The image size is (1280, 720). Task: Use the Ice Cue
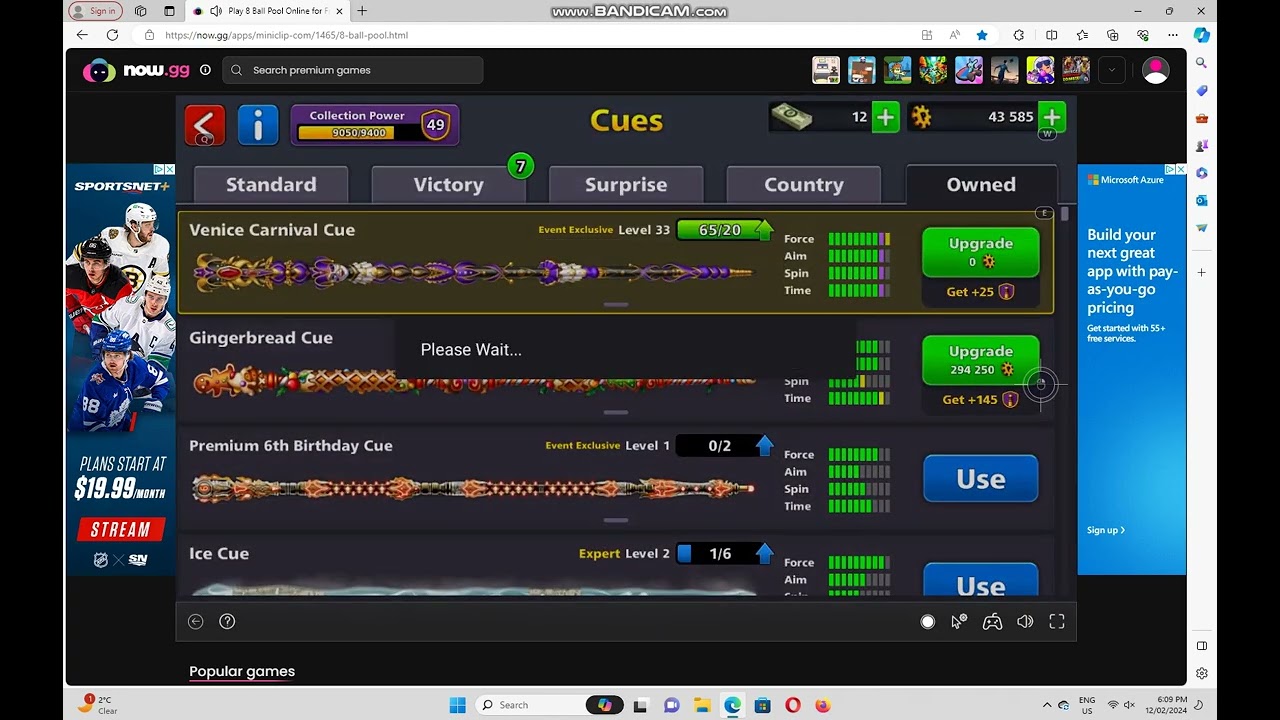980,580
